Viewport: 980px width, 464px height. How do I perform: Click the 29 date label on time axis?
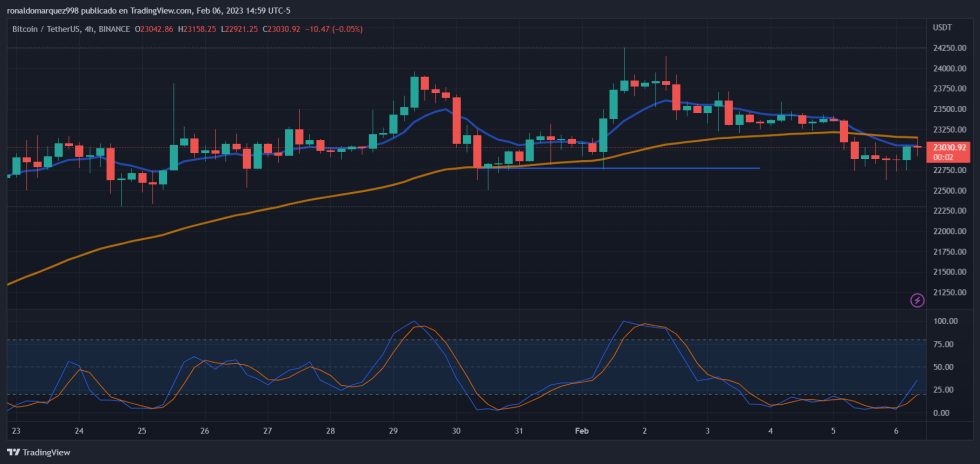point(393,431)
